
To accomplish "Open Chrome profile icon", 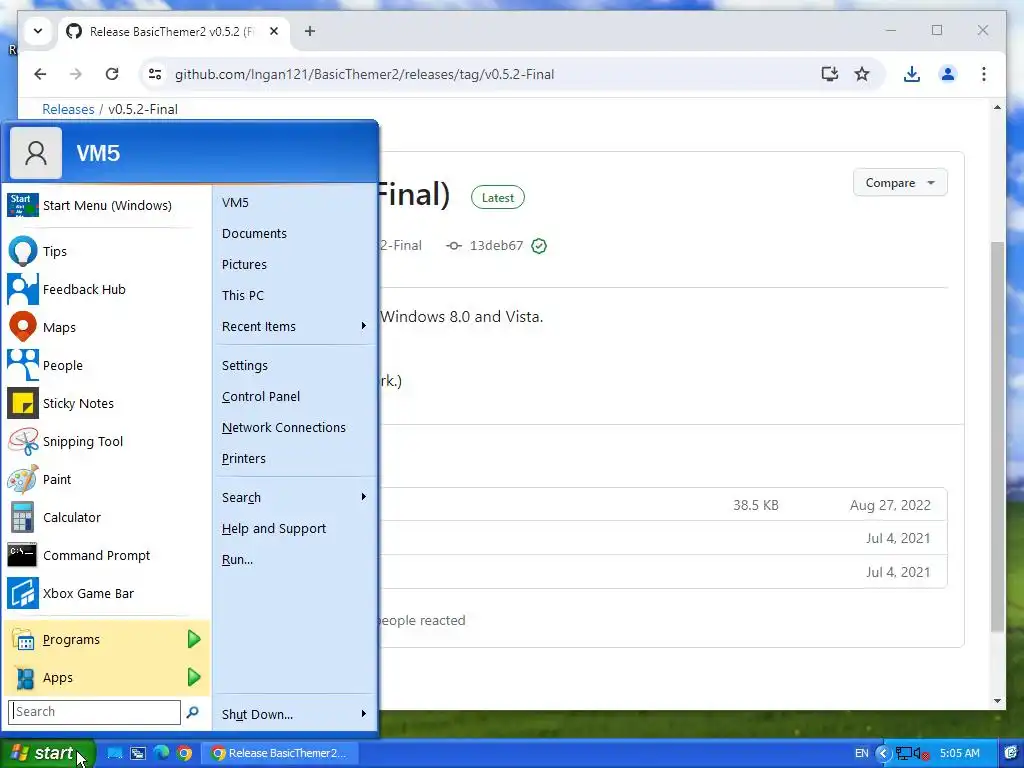I will click(948, 74).
